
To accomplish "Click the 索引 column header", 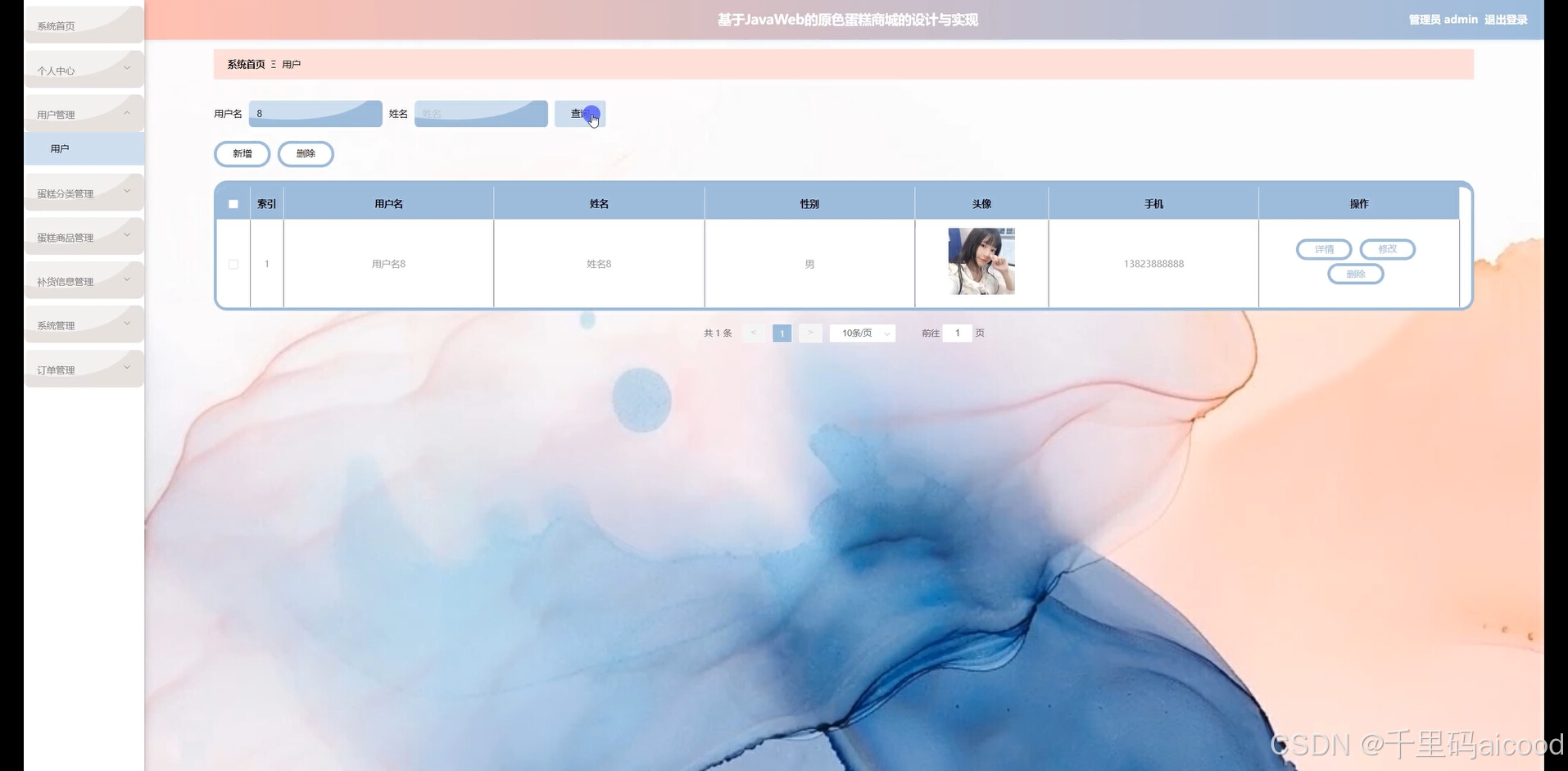I will click(x=266, y=204).
